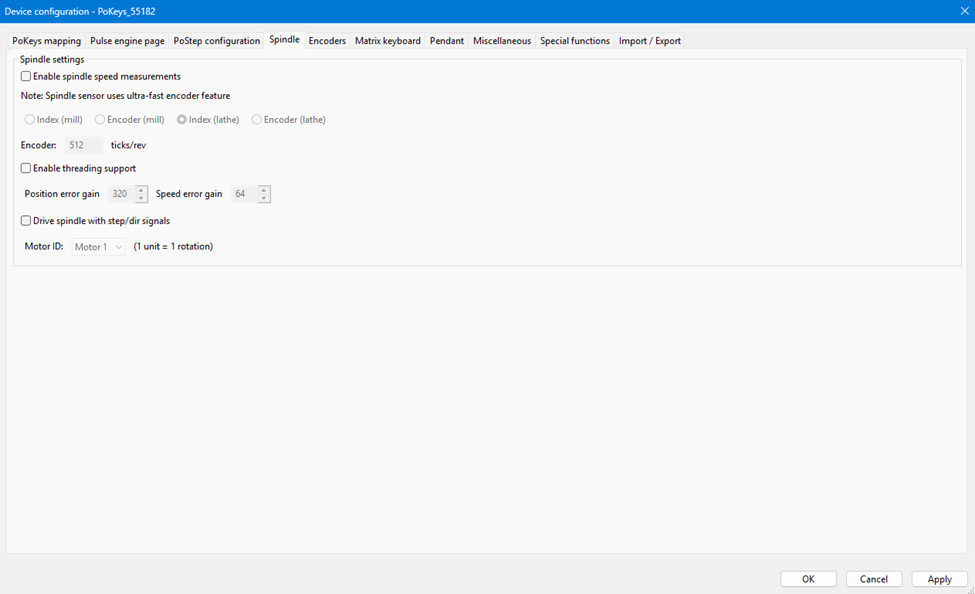Open the Encoders tab
The height and width of the screenshot is (594, 975).
coord(327,41)
